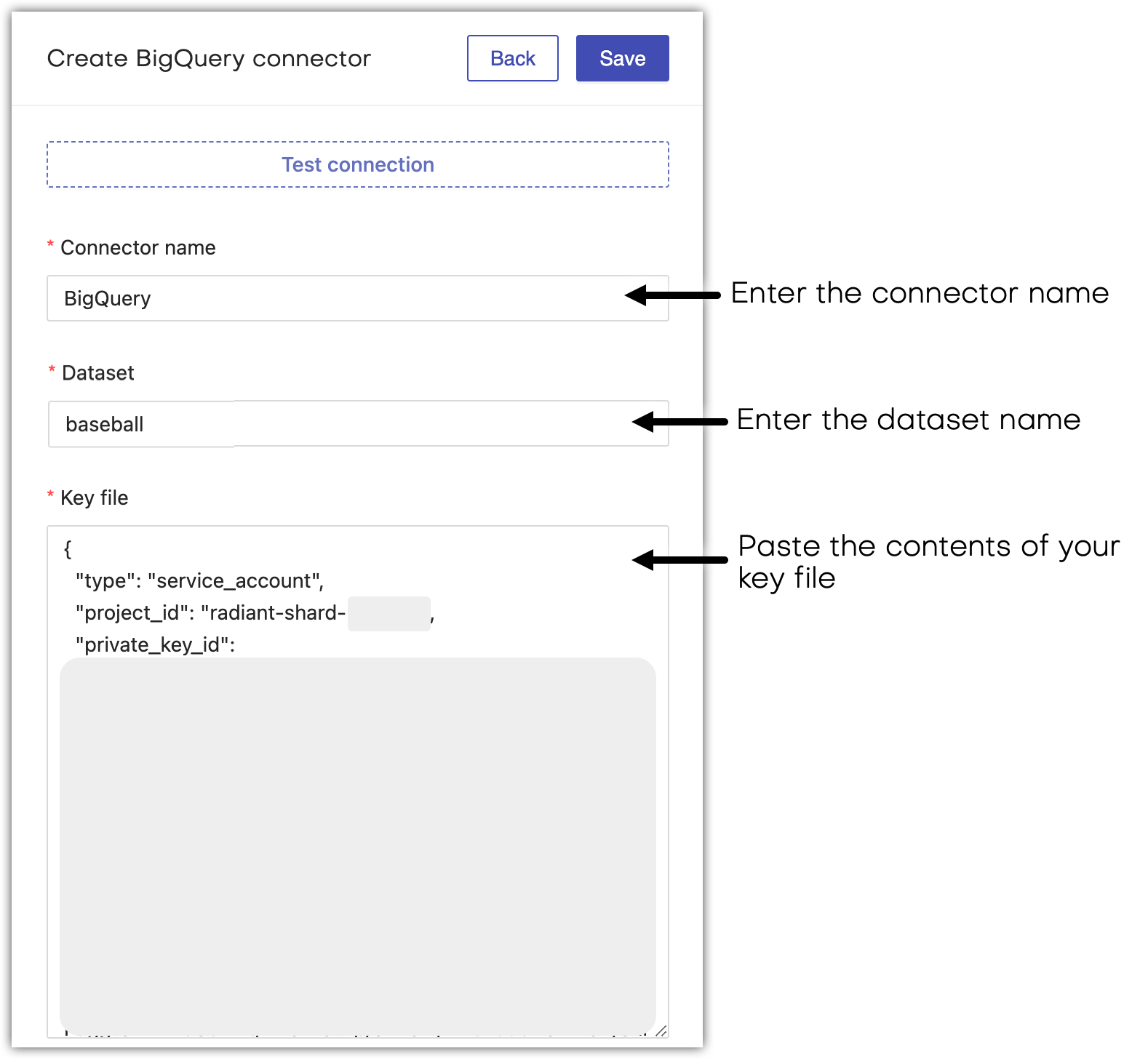Save the BigQuery connector
Screen dimensions: 1148x1059
(622, 58)
